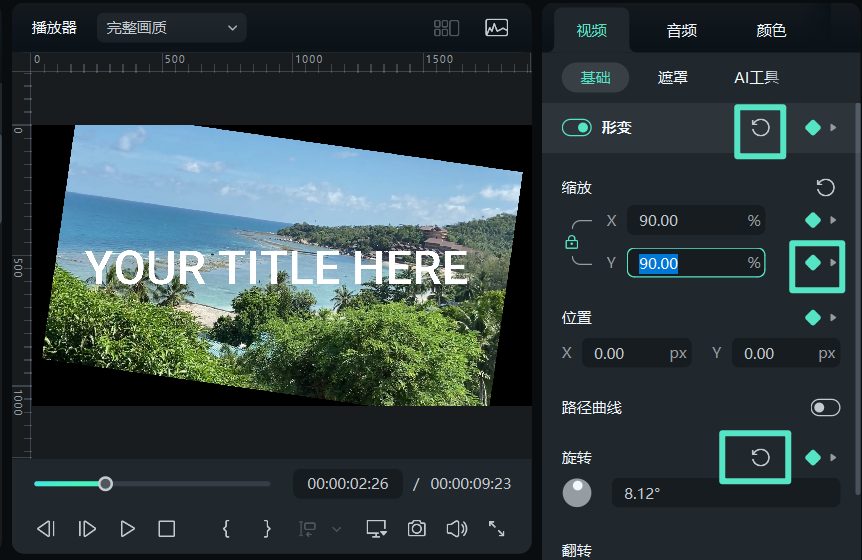Viewport: 862px width, 560px height.
Task: Reset the 缩放 scale values
Action: click(x=825, y=187)
